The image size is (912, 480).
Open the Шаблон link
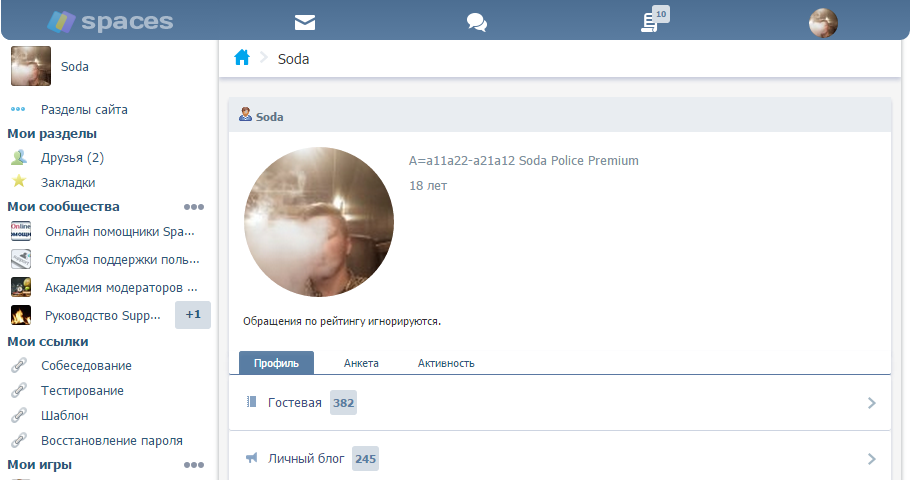tap(65, 415)
